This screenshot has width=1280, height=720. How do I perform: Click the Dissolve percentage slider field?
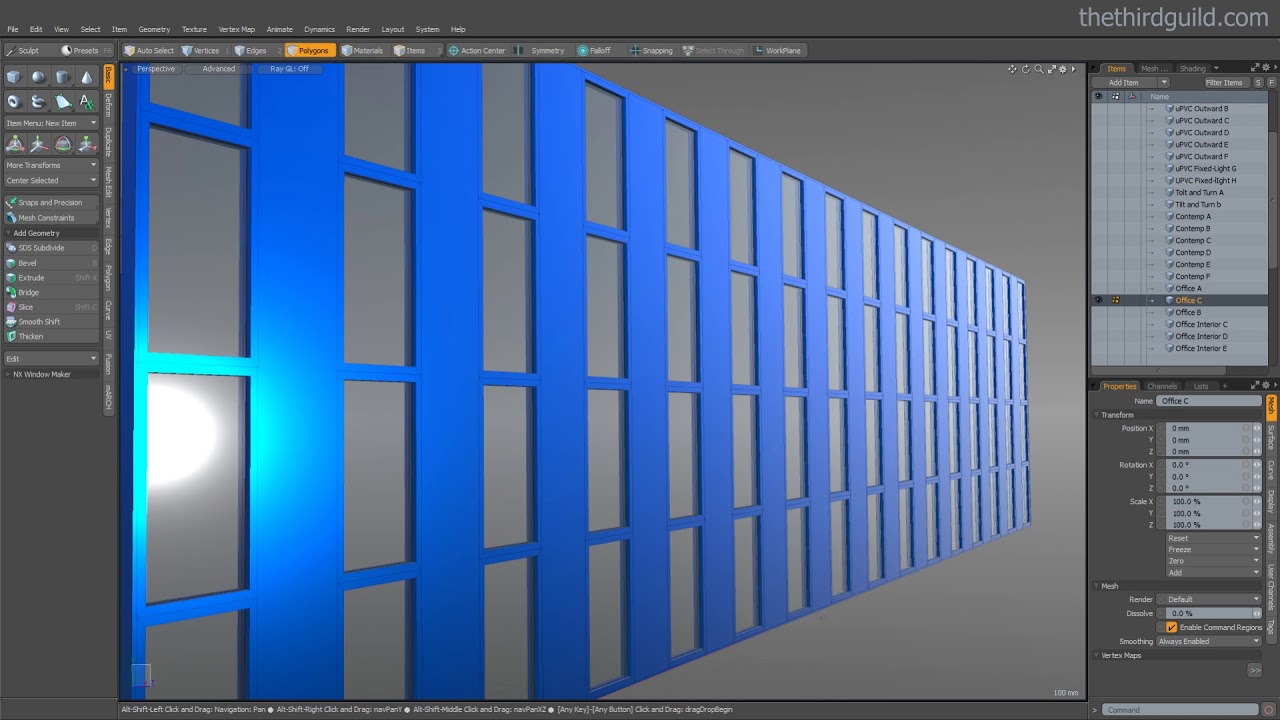coord(1207,613)
